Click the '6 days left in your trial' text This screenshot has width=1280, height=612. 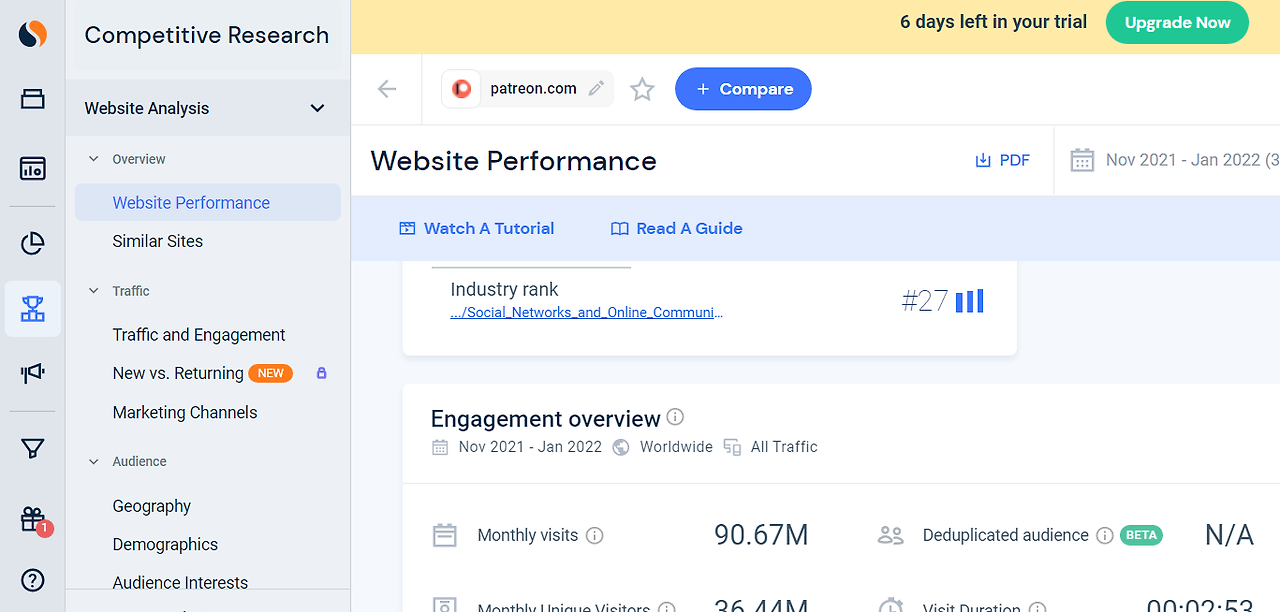click(x=993, y=22)
